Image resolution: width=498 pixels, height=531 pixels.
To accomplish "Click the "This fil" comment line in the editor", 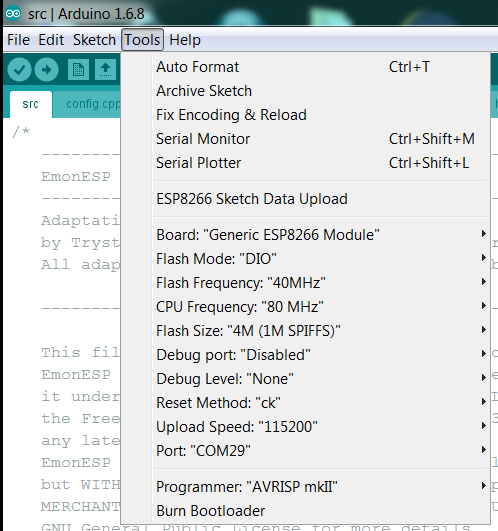I will (x=80, y=353).
